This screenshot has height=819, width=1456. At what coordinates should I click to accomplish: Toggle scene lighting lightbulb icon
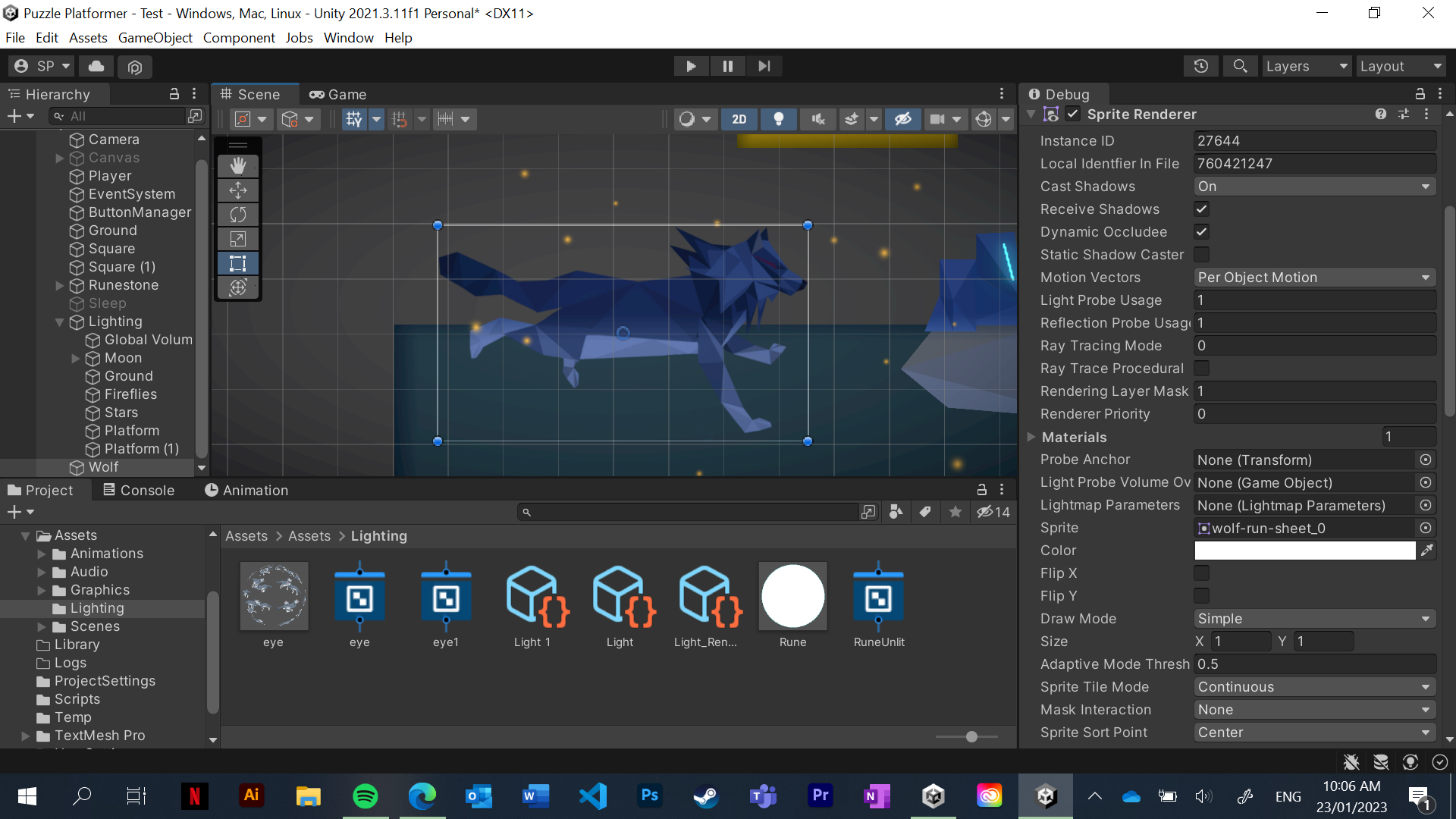(778, 119)
